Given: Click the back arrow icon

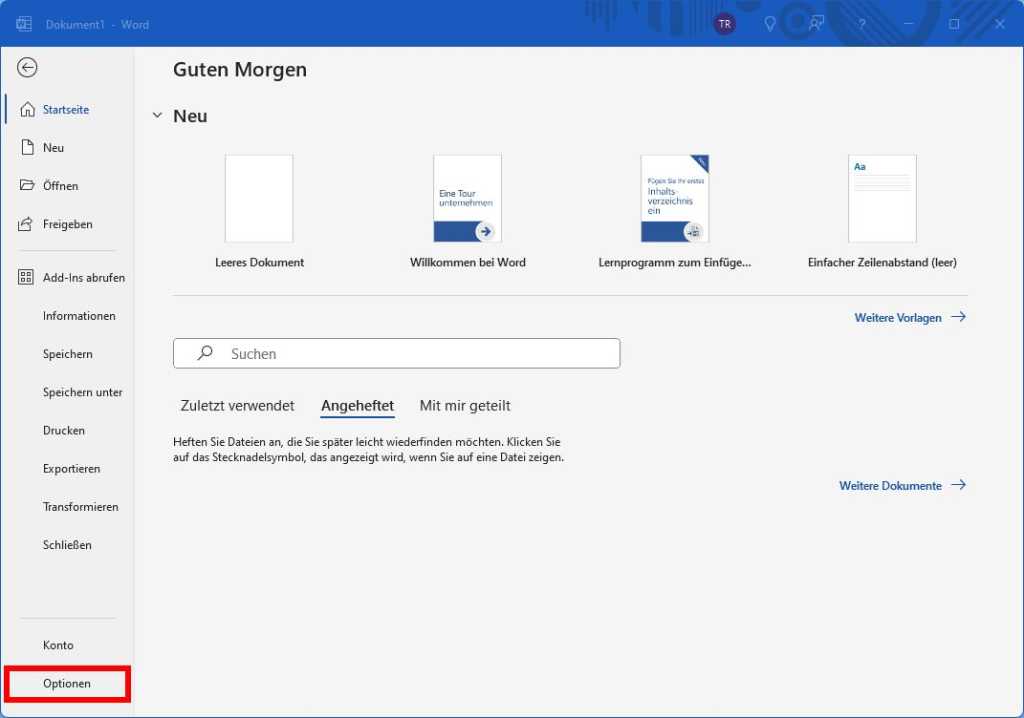Looking at the screenshot, I should tap(27, 67).
